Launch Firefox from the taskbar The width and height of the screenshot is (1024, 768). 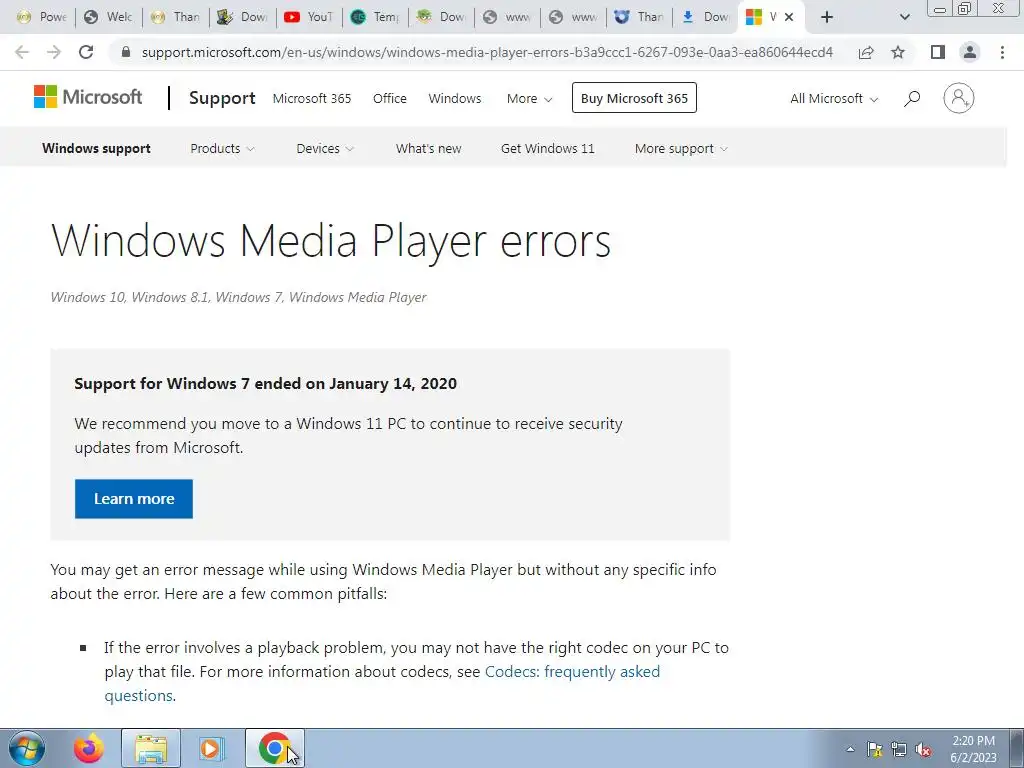click(89, 748)
